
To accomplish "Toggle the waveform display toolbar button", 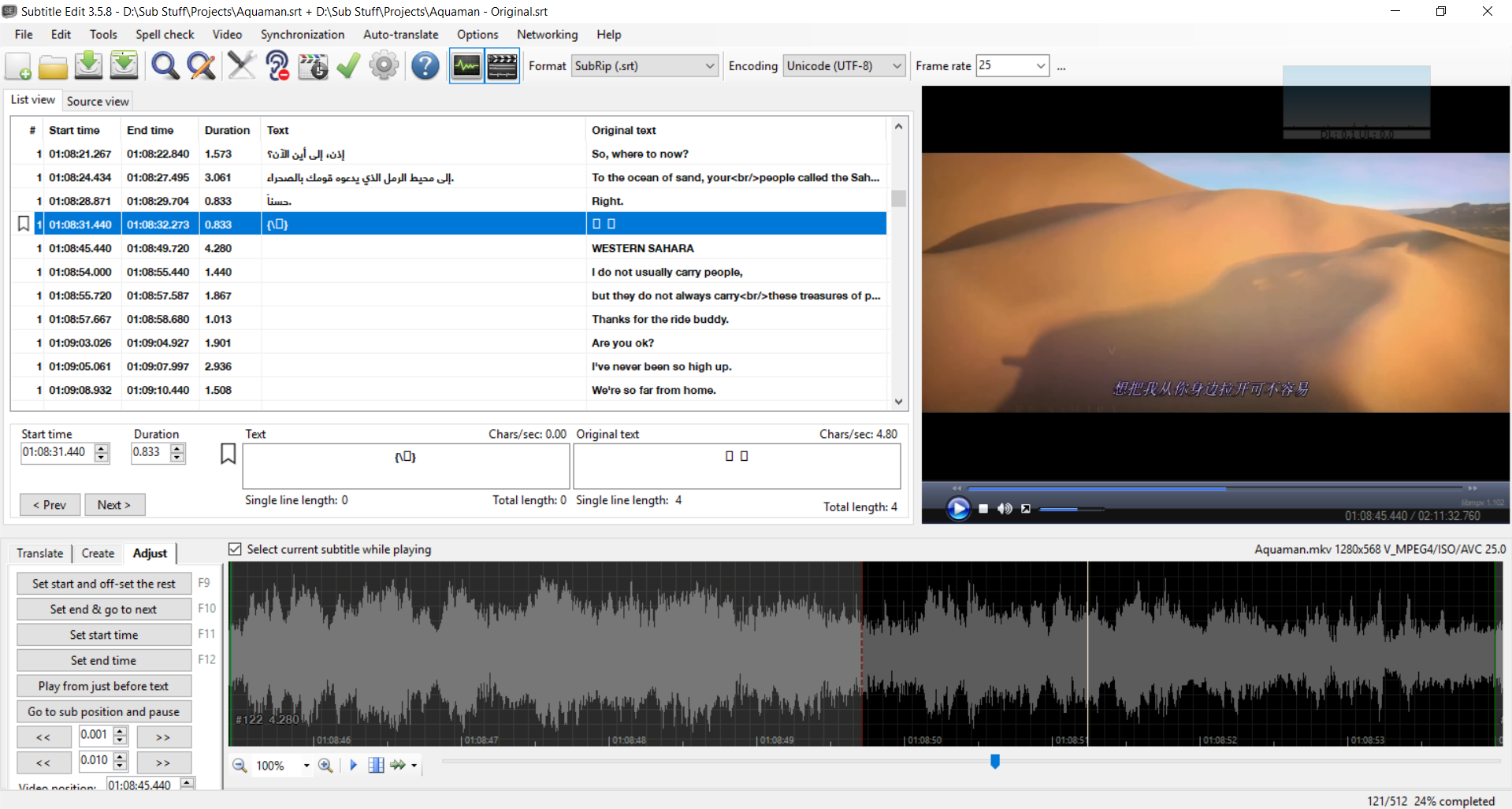I will [x=466, y=66].
